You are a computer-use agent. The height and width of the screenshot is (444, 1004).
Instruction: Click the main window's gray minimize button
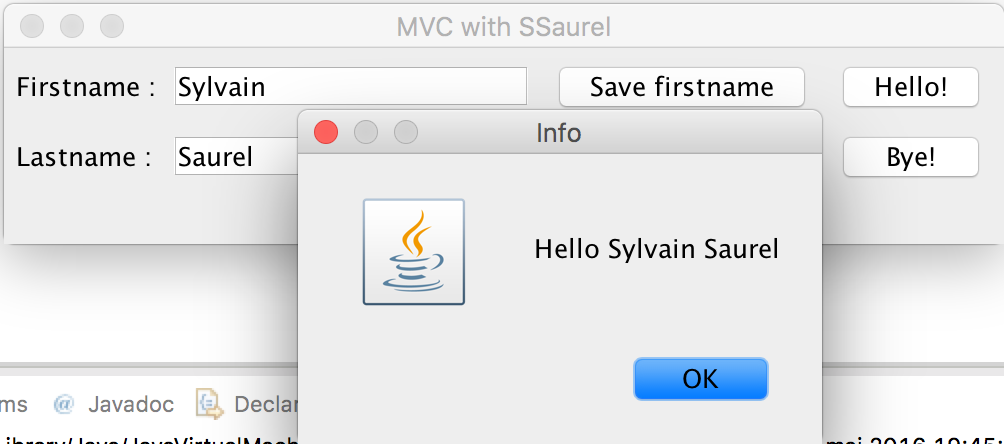click(72, 26)
